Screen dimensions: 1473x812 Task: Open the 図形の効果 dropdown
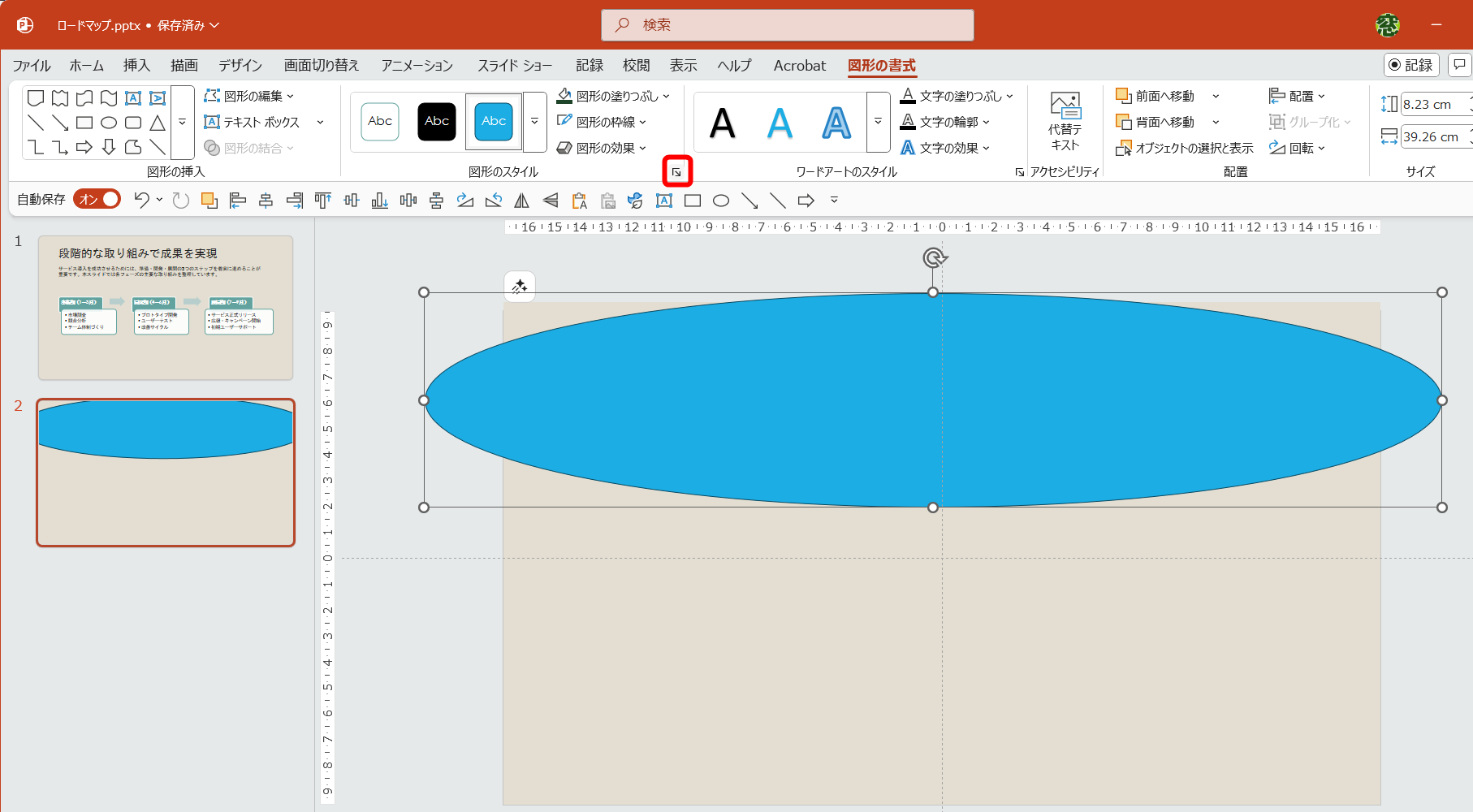(602, 148)
